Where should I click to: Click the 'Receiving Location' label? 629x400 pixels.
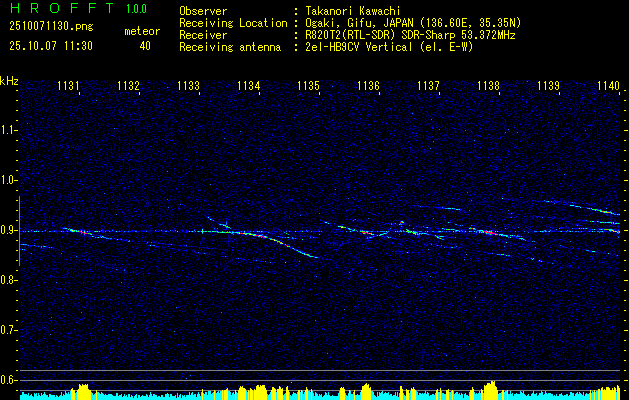click(x=233, y=23)
